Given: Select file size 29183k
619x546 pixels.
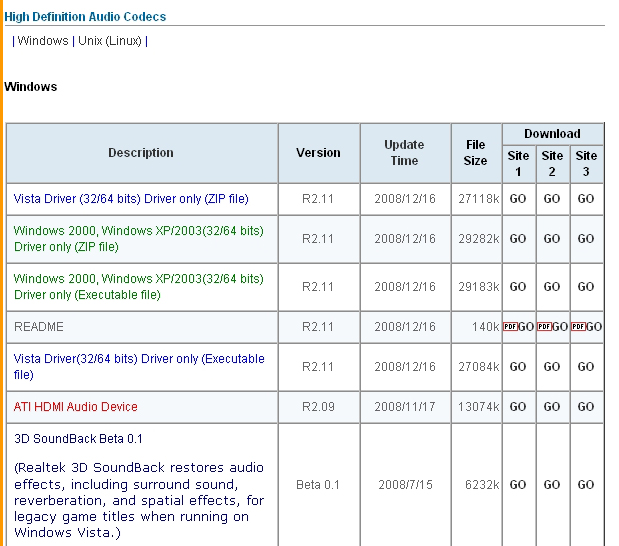Looking at the screenshot, I should 479,287.
